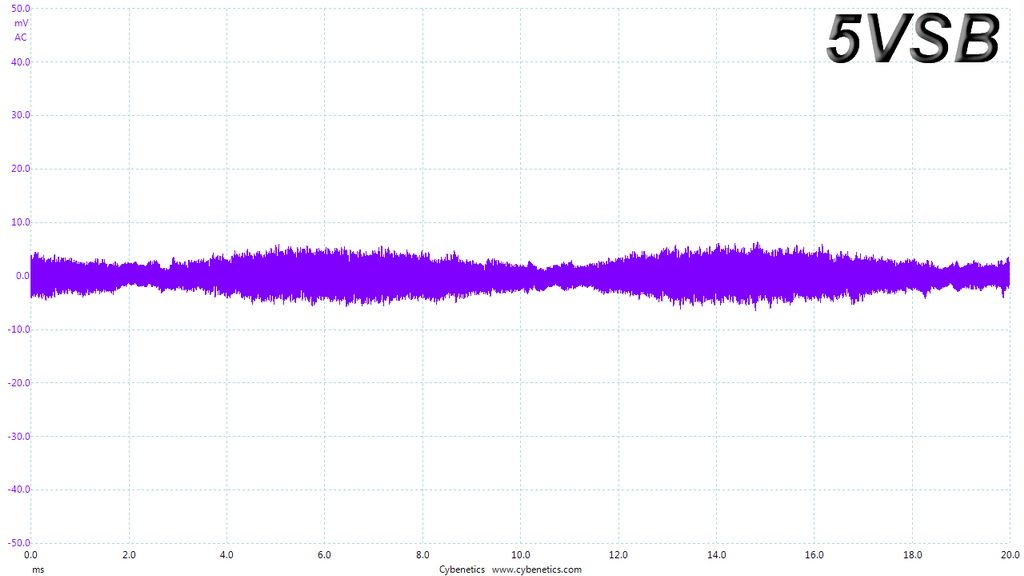Select the 18.0 time axis label

pos(912,555)
